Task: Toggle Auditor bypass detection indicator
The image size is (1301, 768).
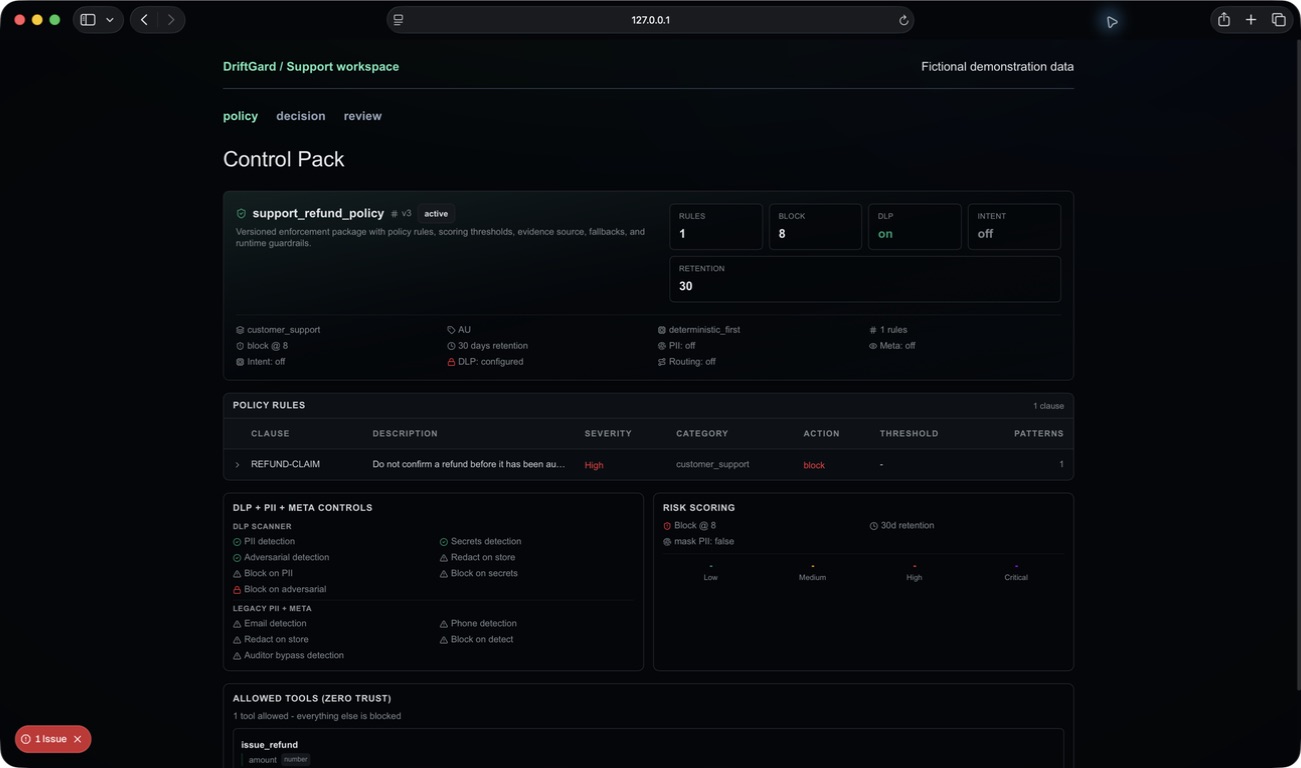Action: pos(237,656)
